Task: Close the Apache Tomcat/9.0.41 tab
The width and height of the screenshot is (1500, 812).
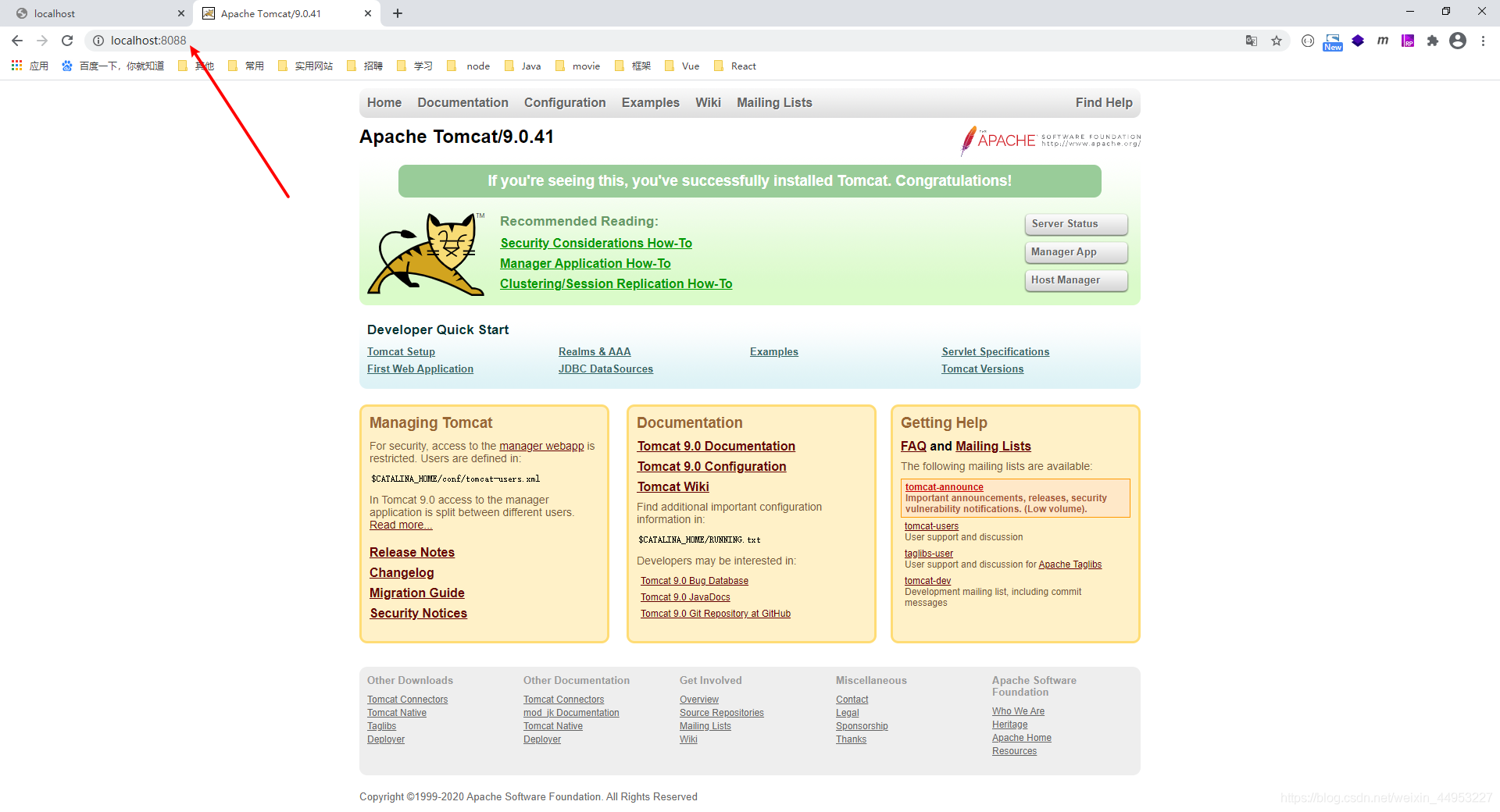Action: (x=369, y=13)
